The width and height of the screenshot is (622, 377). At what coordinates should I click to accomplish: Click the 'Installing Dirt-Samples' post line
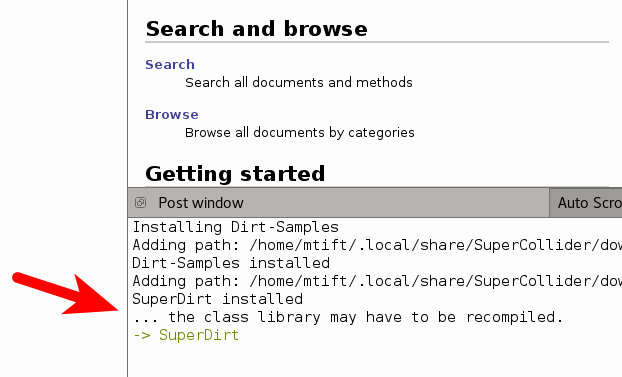click(235, 227)
